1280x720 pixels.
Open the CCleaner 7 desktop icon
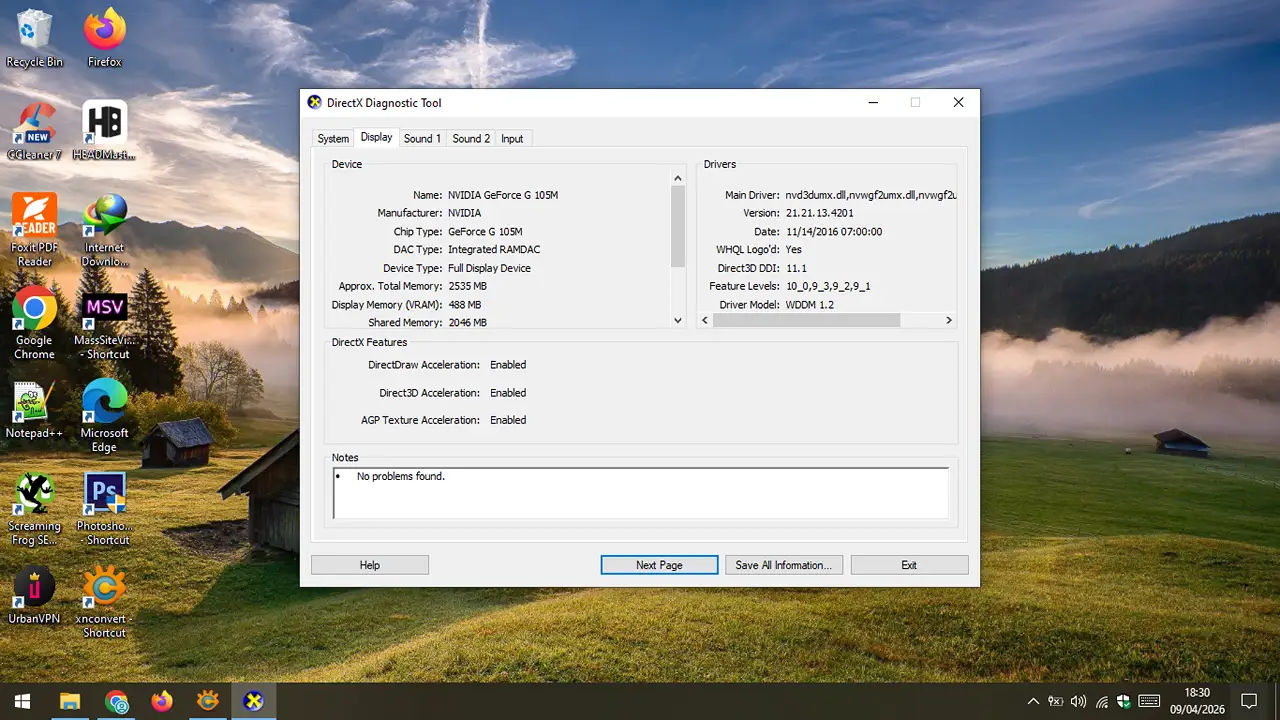tap(34, 131)
